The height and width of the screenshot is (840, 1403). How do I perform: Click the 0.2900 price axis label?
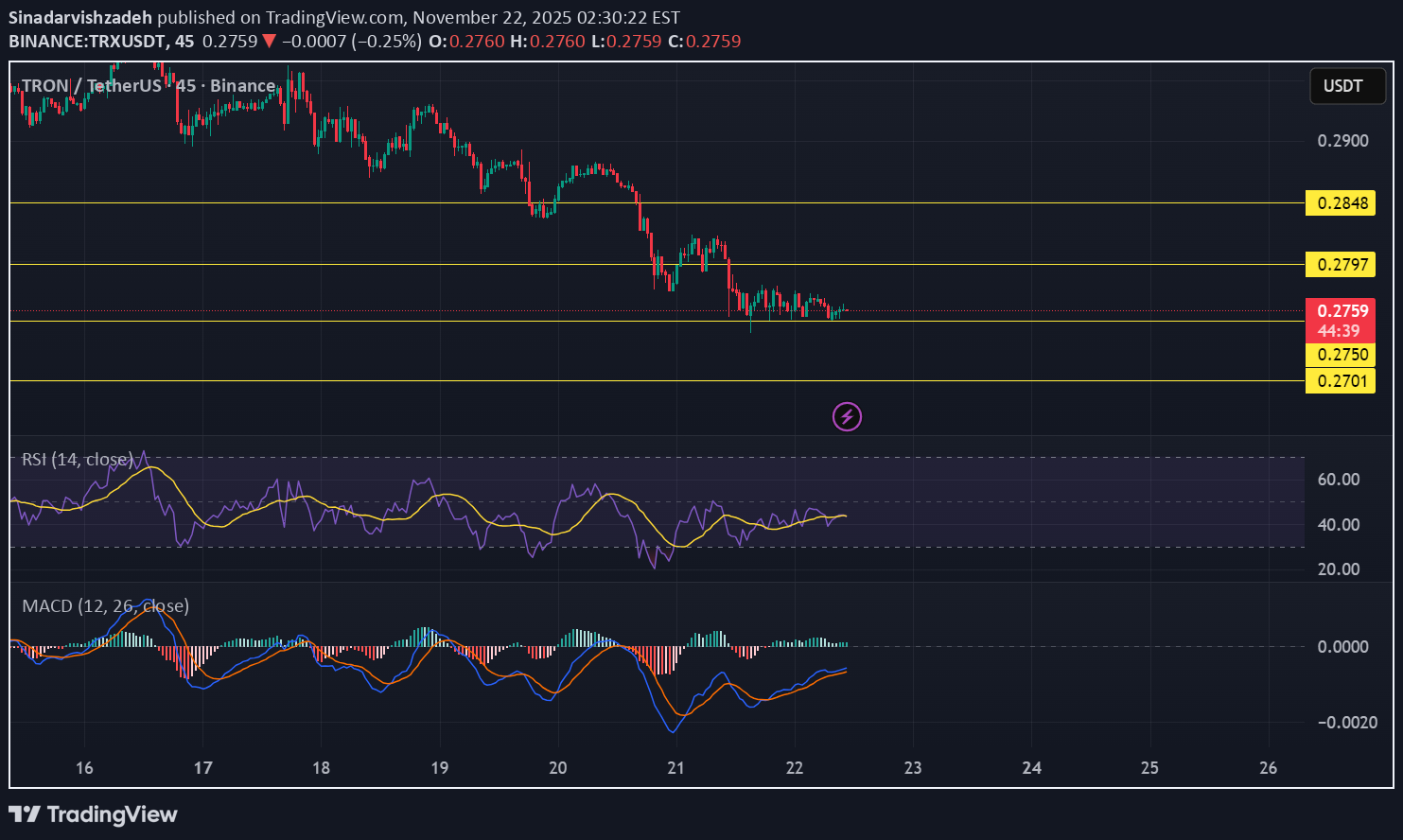click(1342, 141)
